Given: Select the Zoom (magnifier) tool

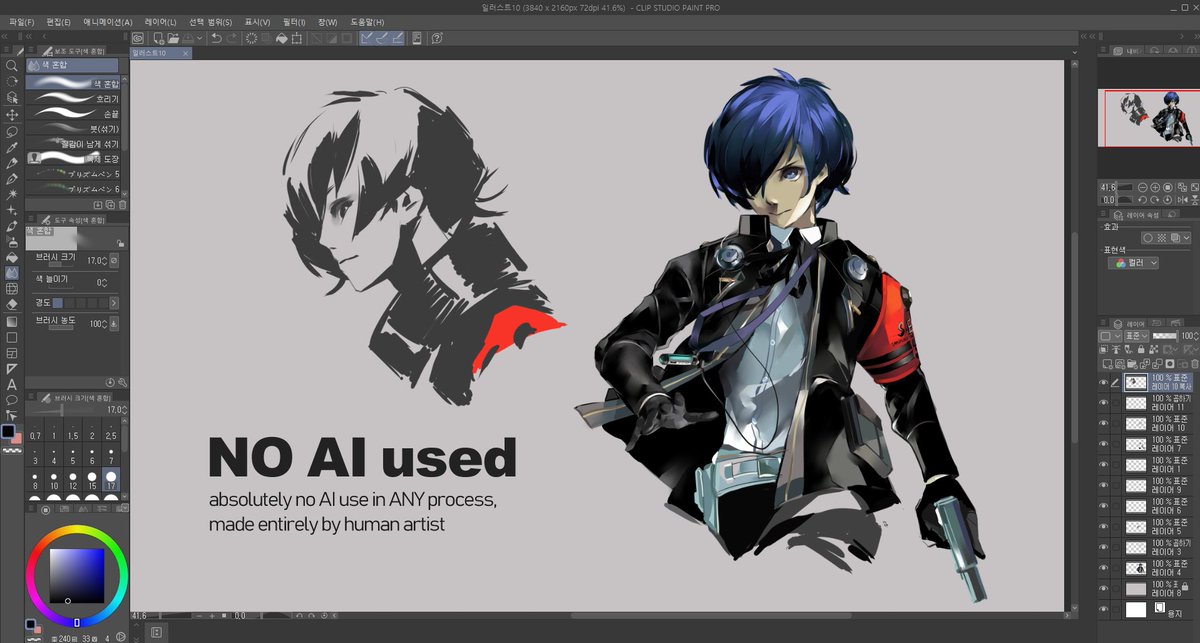Looking at the screenshot, I should [12, 65].
